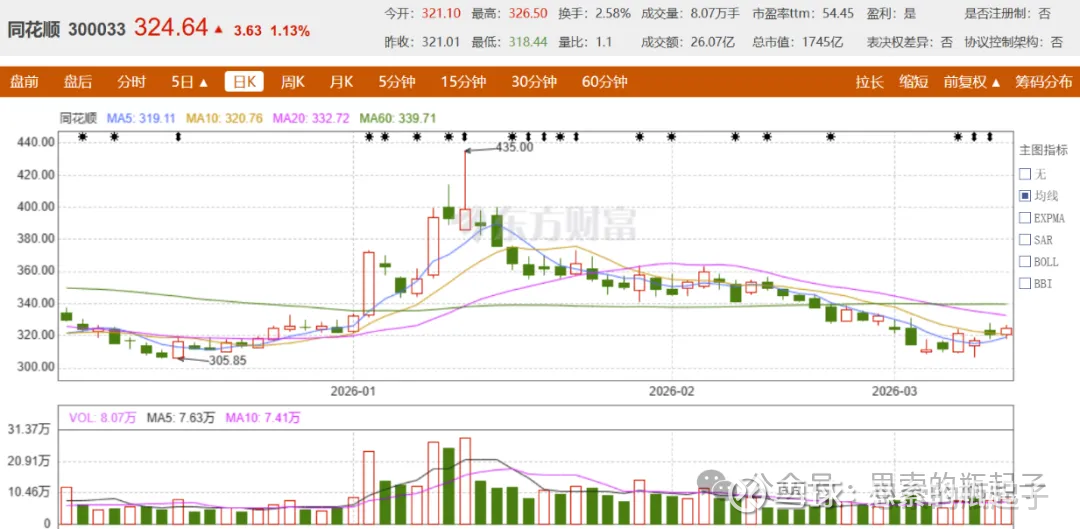
Task: Select 5分钟 interval
Action: (397, 83)
